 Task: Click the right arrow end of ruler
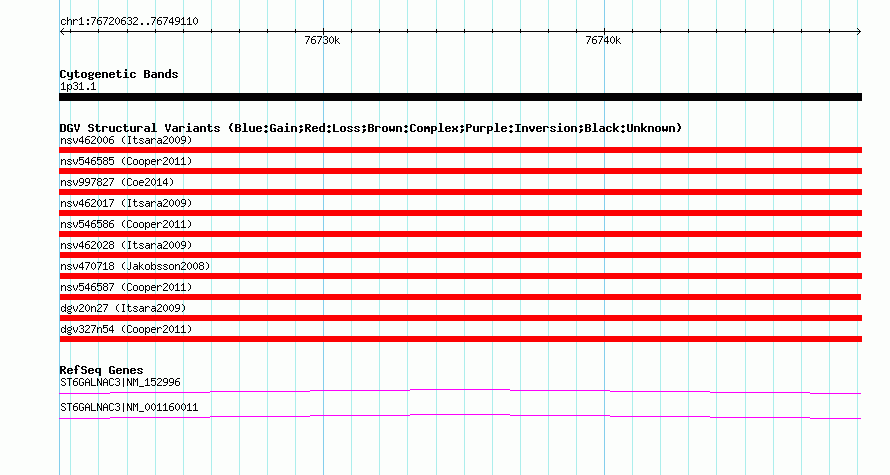click(x=859, y=32)
